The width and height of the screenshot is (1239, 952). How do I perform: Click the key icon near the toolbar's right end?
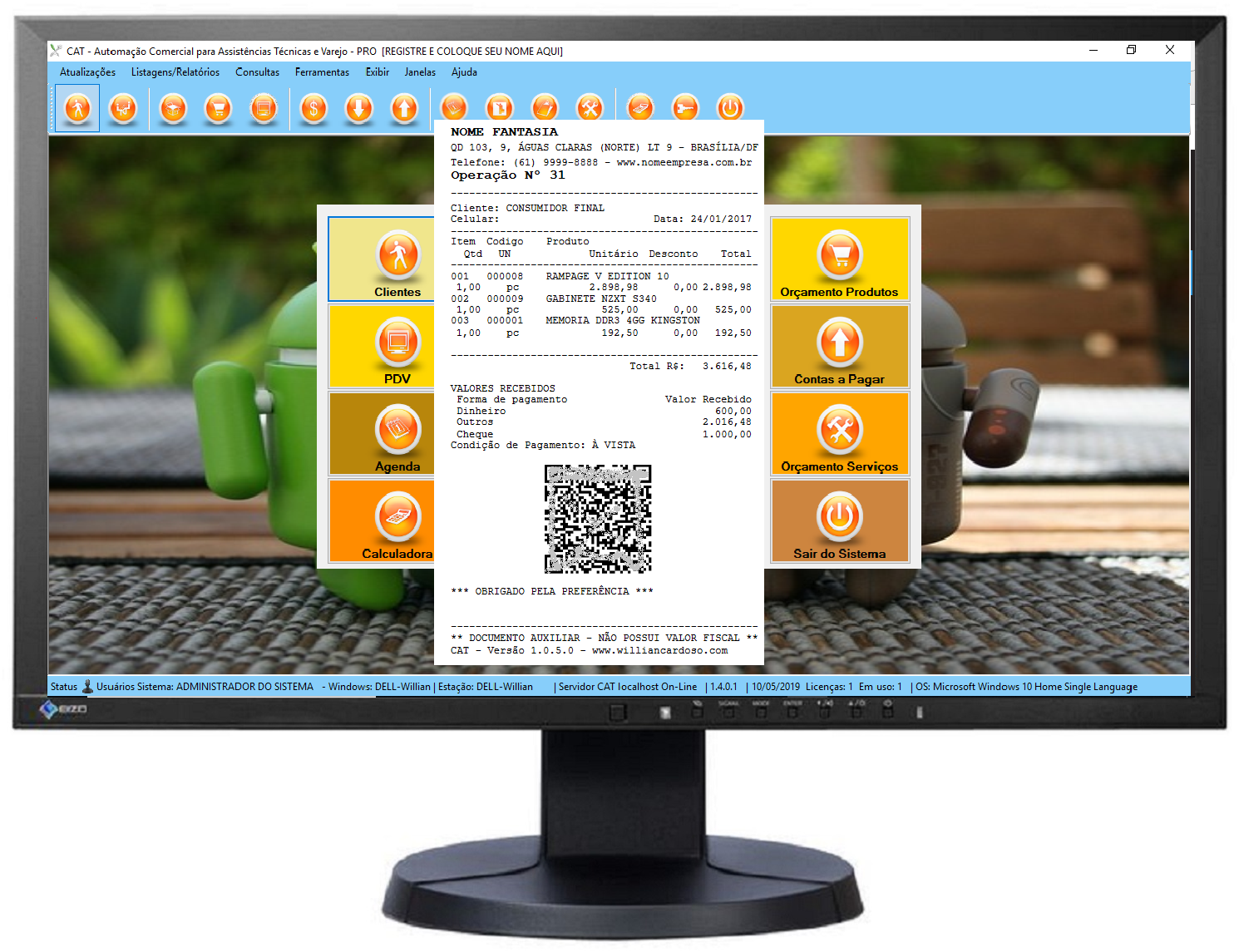pyautogui.click(x=686, y=106)
